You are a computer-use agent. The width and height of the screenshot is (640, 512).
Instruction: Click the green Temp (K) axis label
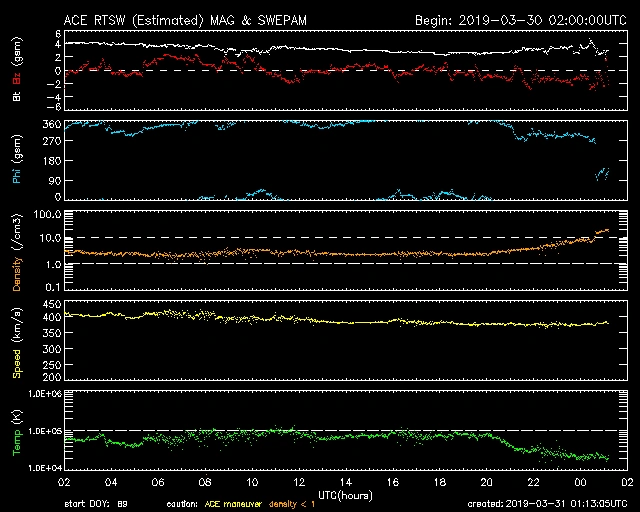pyautogui.click(x=16, y=430)
